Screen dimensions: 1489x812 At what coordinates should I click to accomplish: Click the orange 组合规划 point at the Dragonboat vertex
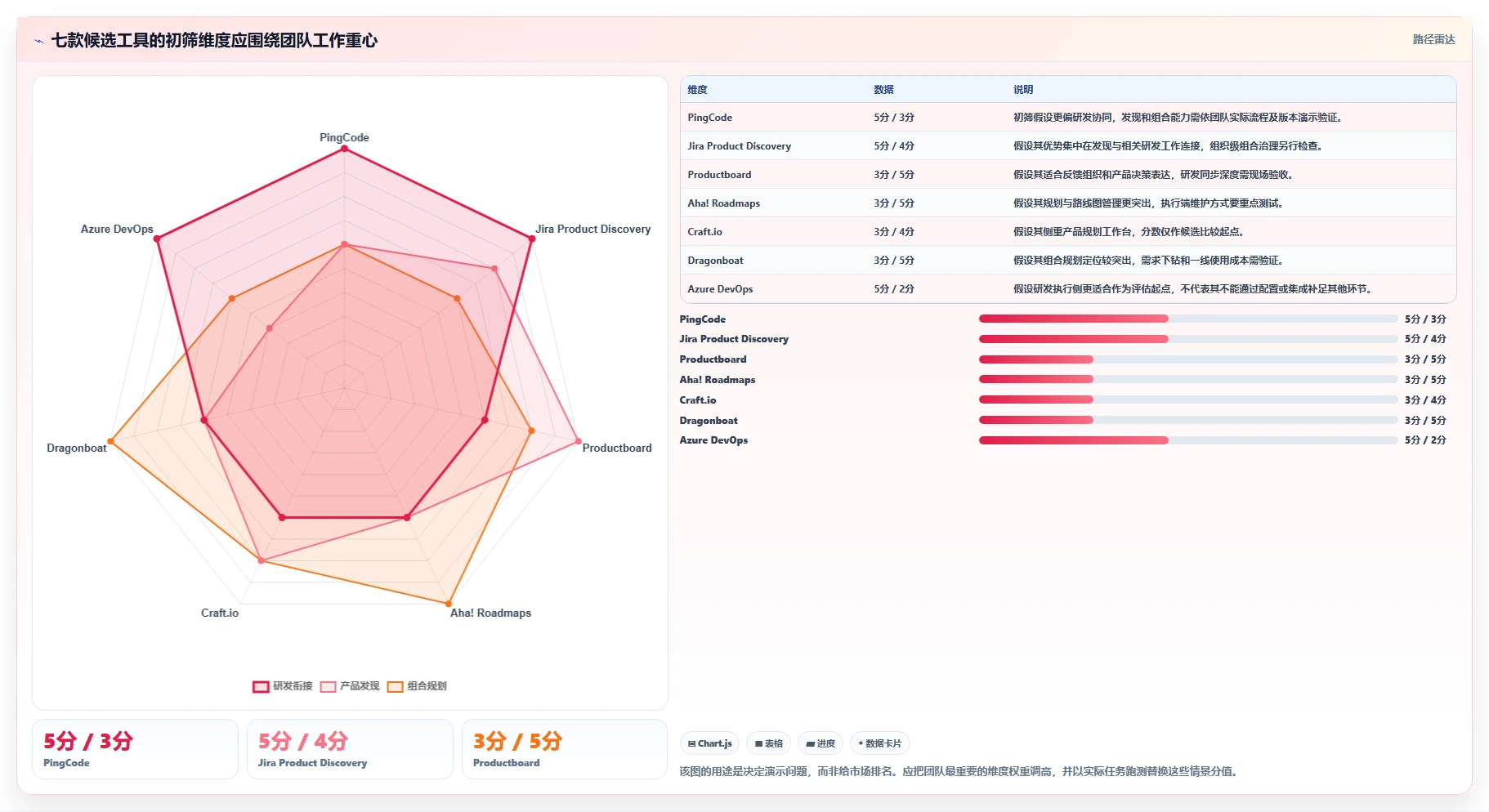tap(111, 441)
